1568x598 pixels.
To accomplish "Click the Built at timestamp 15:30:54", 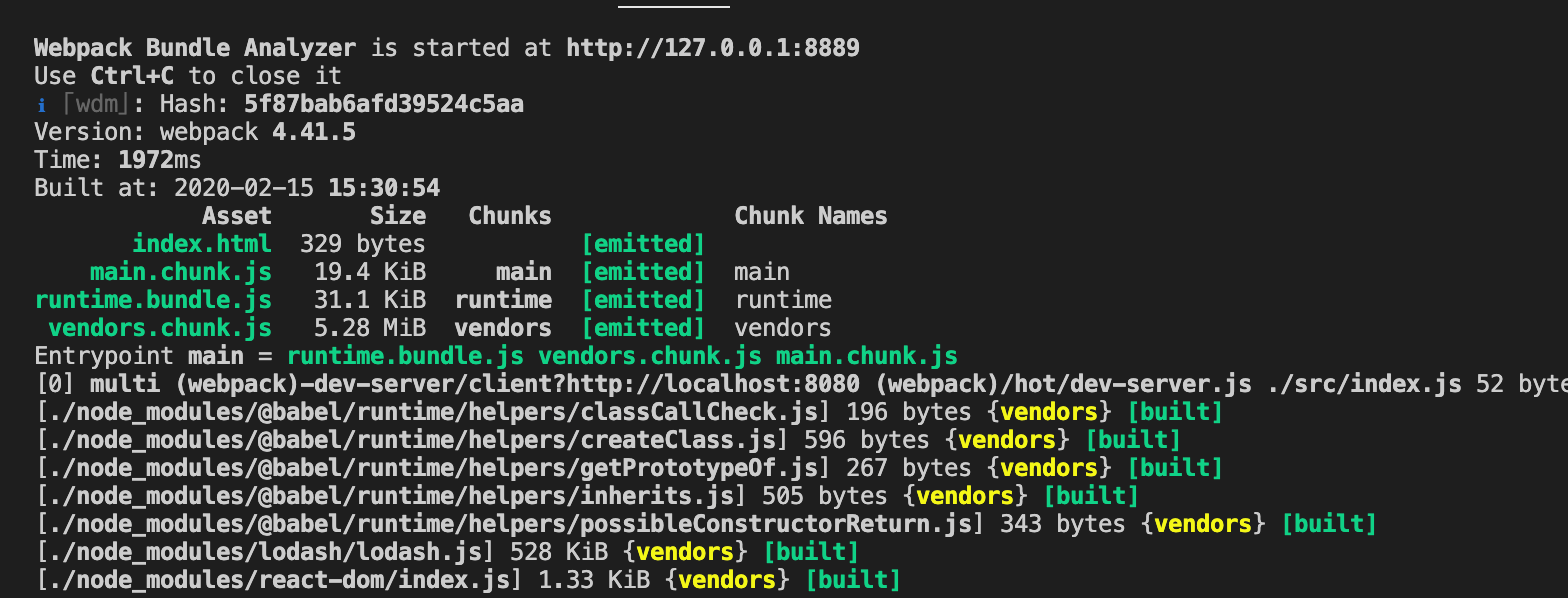I will coord(383,188).
